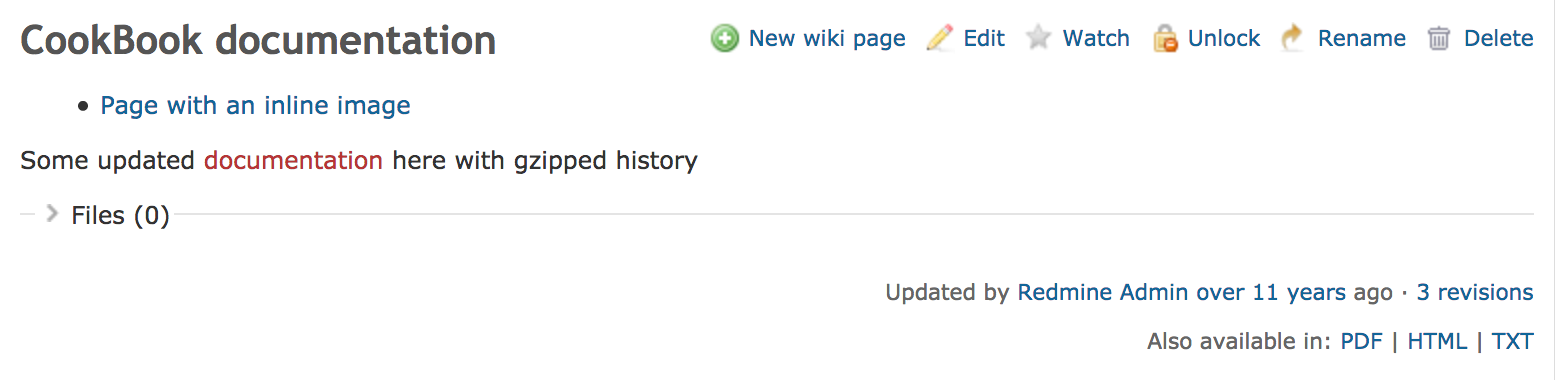Viewport: 1555px width, 380px height.
Task: Select the Edit text link
Action: (x=984, y=39)
